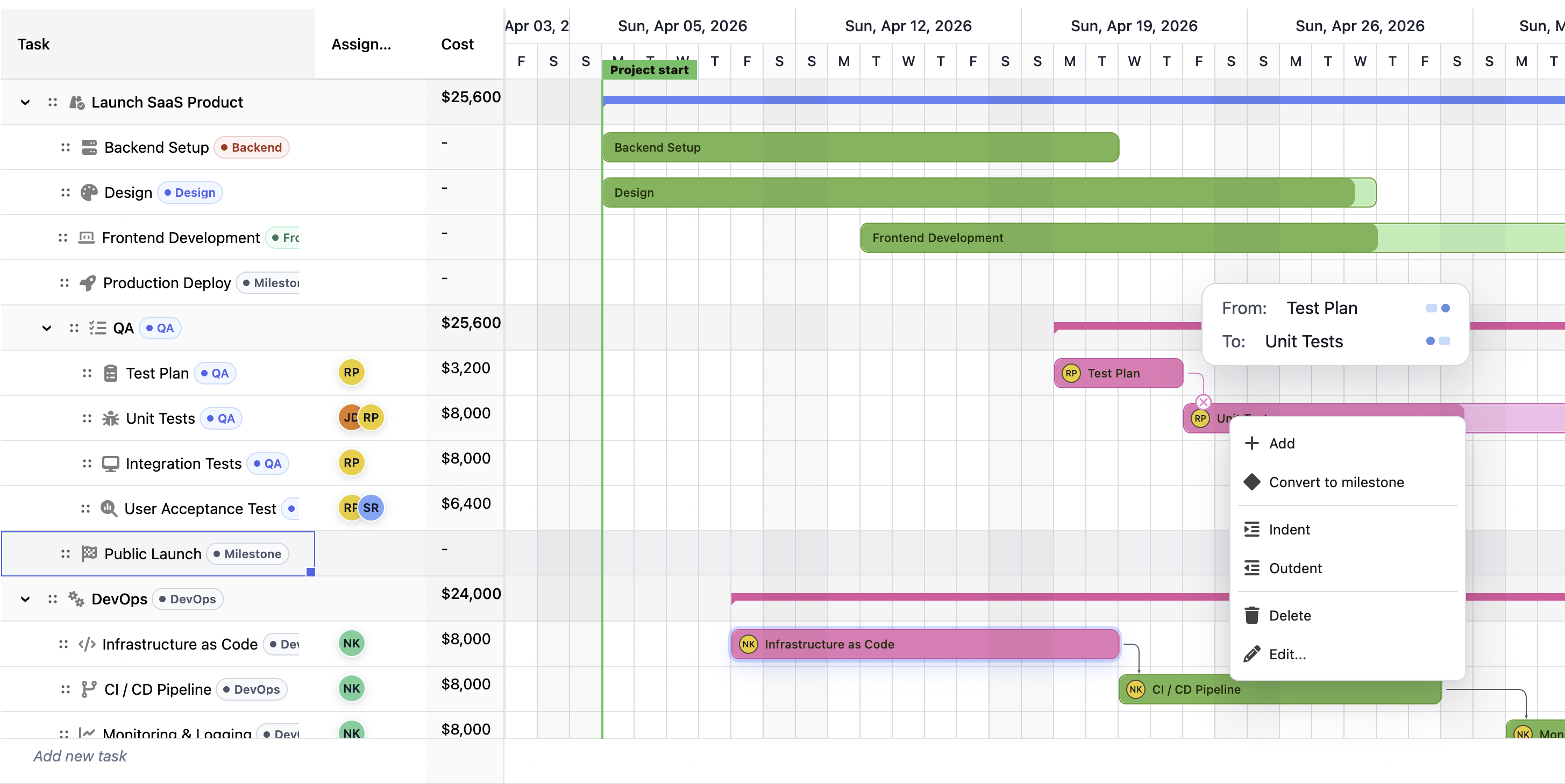This screenshot has height=784, width=1565.
Task: Click the NK avatar on Infrastructure as Code row
Action: point(351,643)
